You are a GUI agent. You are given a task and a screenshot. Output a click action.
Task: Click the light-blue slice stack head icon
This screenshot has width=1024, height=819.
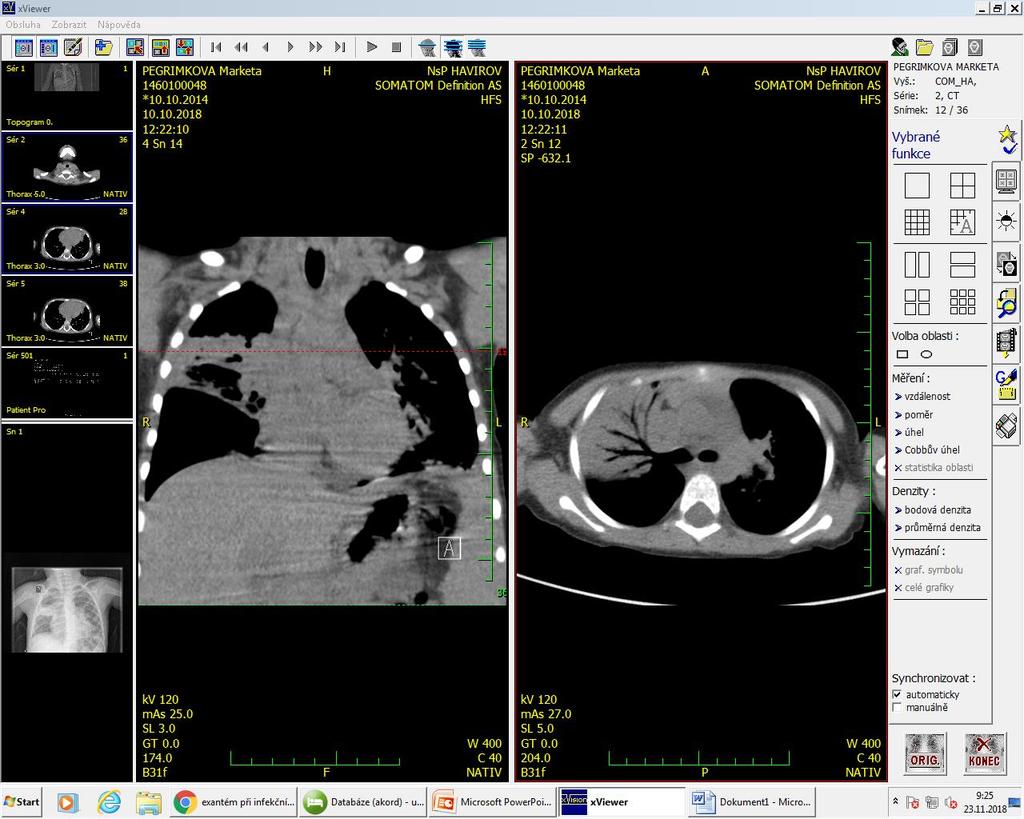click(x=477, y=48)
